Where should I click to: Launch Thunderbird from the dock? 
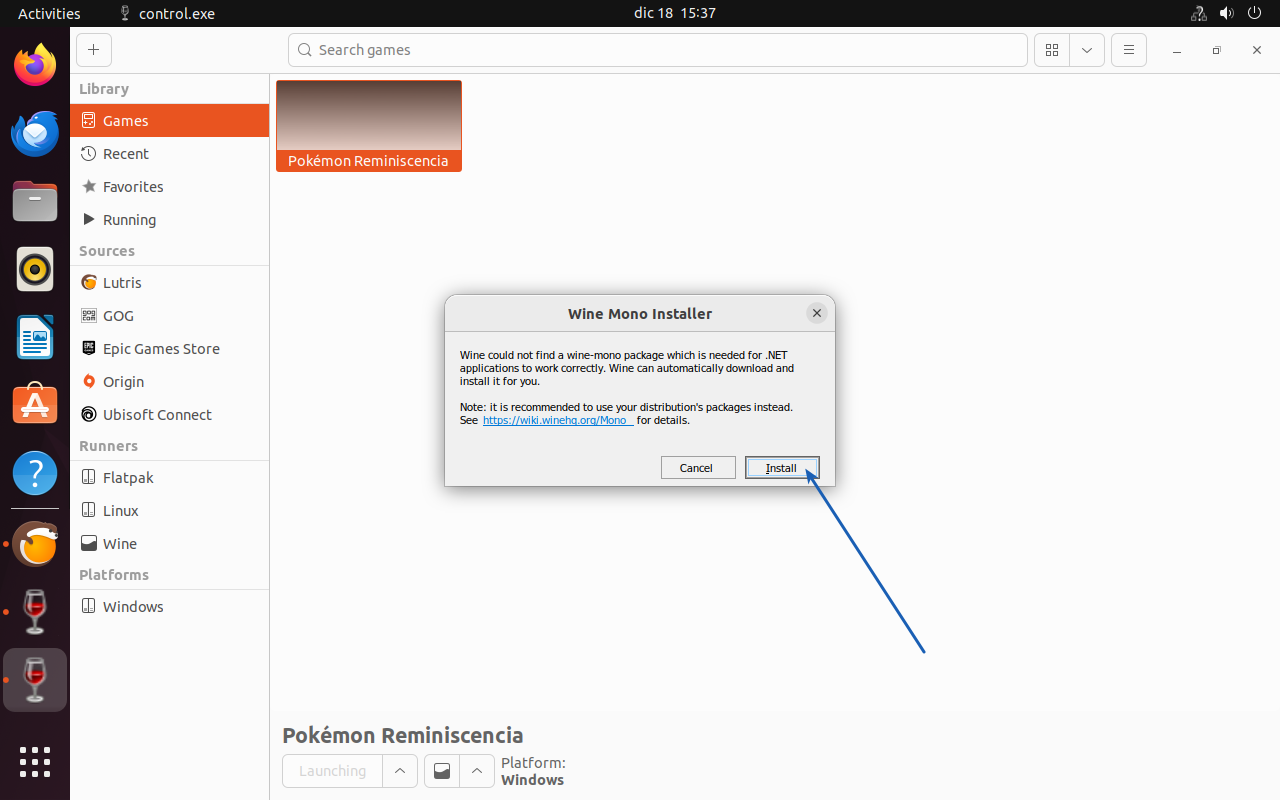click(x=35, y=134)
